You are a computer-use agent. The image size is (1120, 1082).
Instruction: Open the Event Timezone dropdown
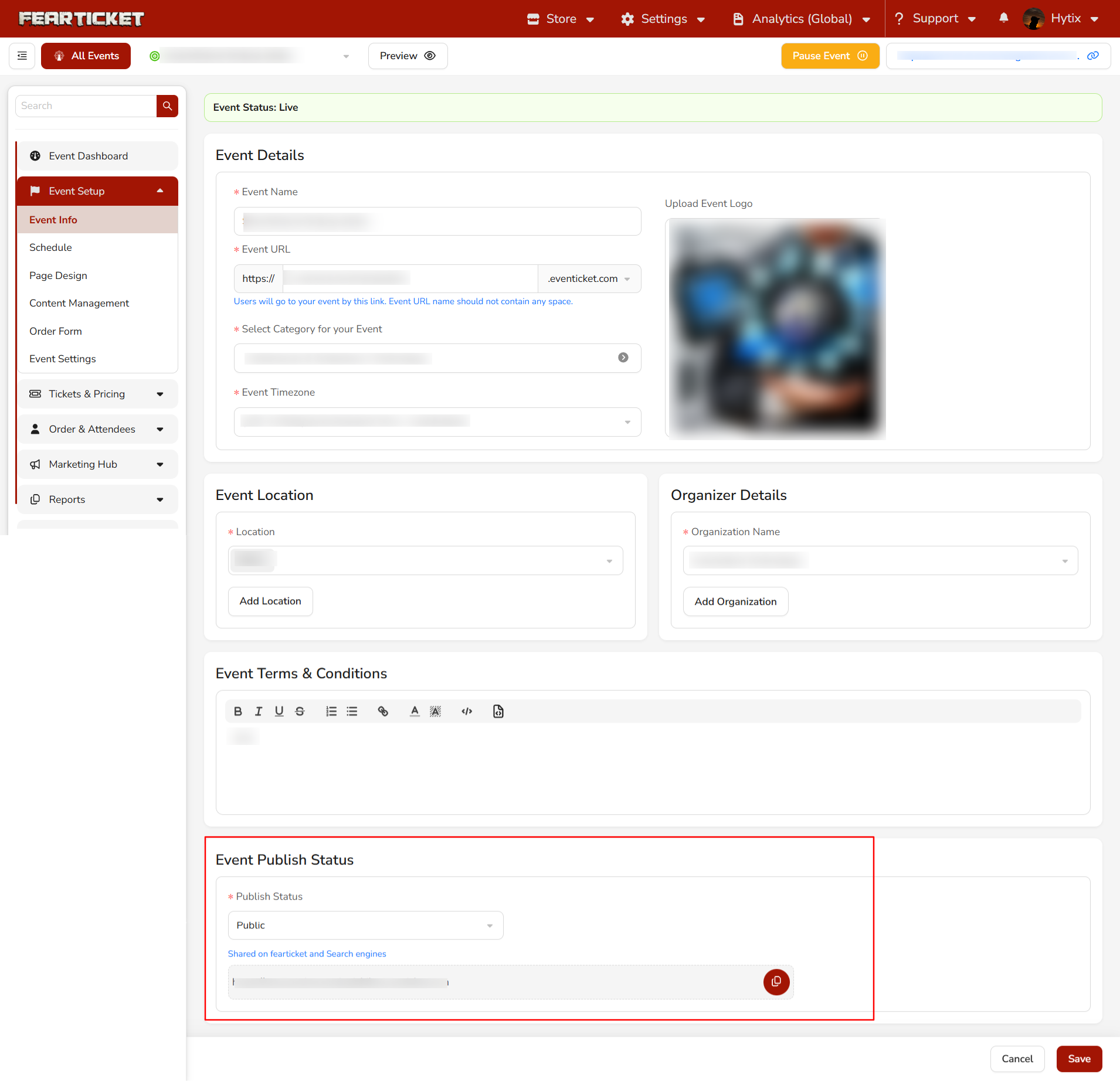coord(437,422)
